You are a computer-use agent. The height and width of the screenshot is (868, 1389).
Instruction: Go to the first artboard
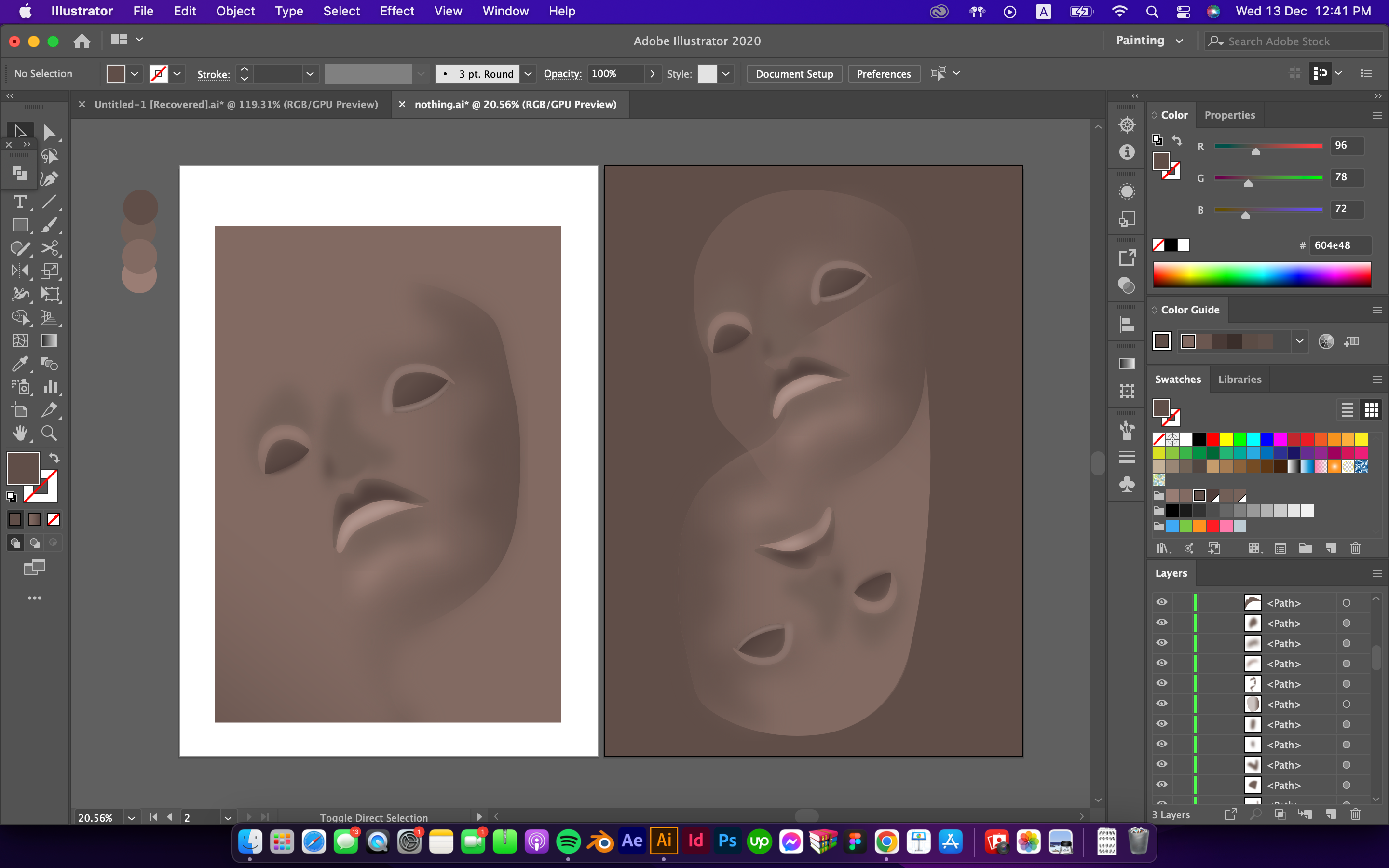point(153,817)
